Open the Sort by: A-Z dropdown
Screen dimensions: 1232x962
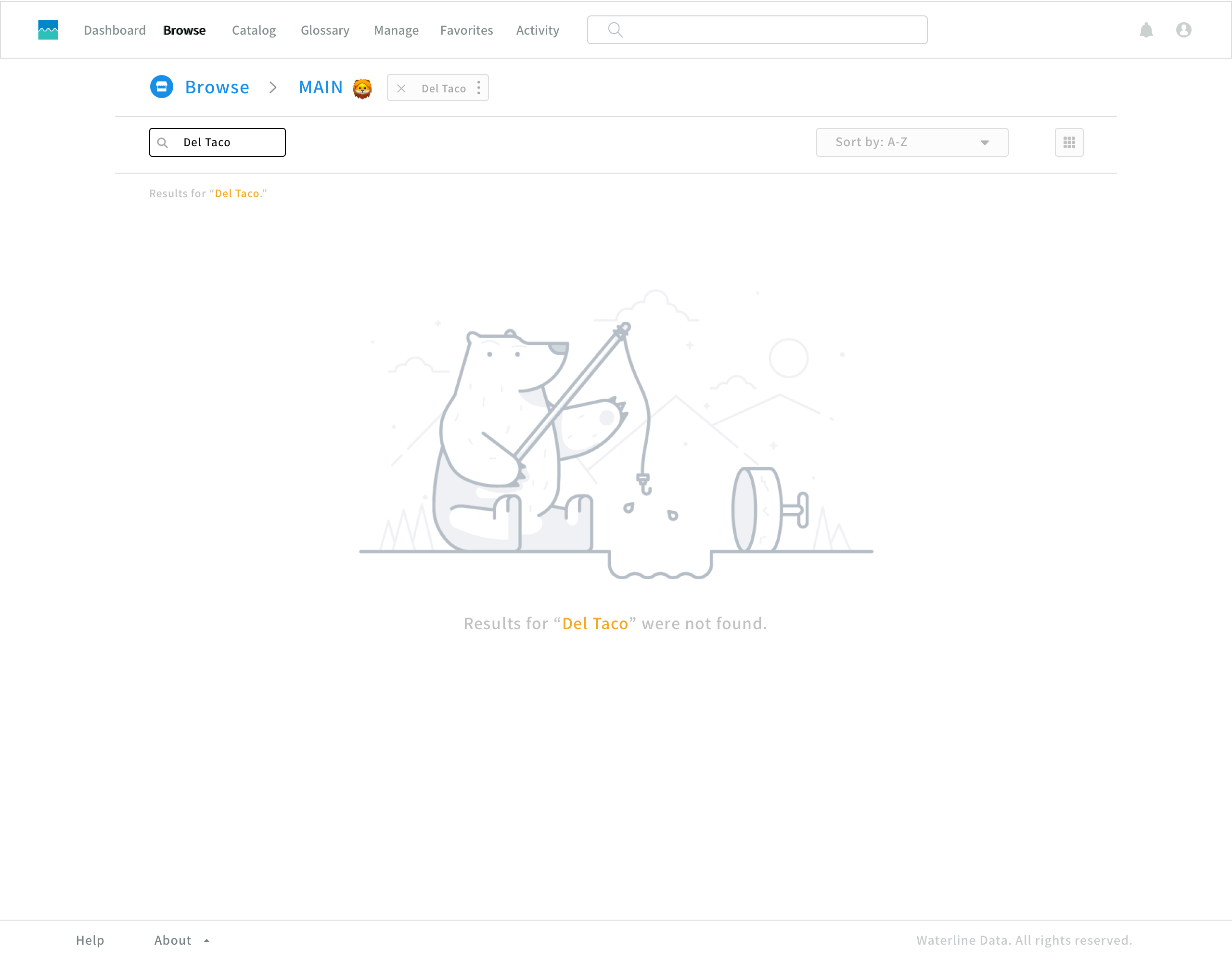(911, 142)
